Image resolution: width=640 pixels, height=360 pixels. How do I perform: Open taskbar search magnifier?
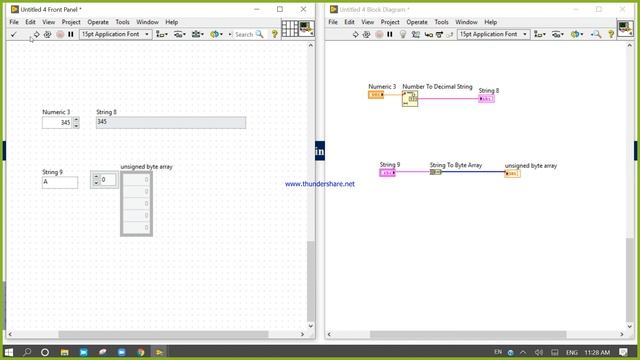pyautogui.click(x=27, y=352)
